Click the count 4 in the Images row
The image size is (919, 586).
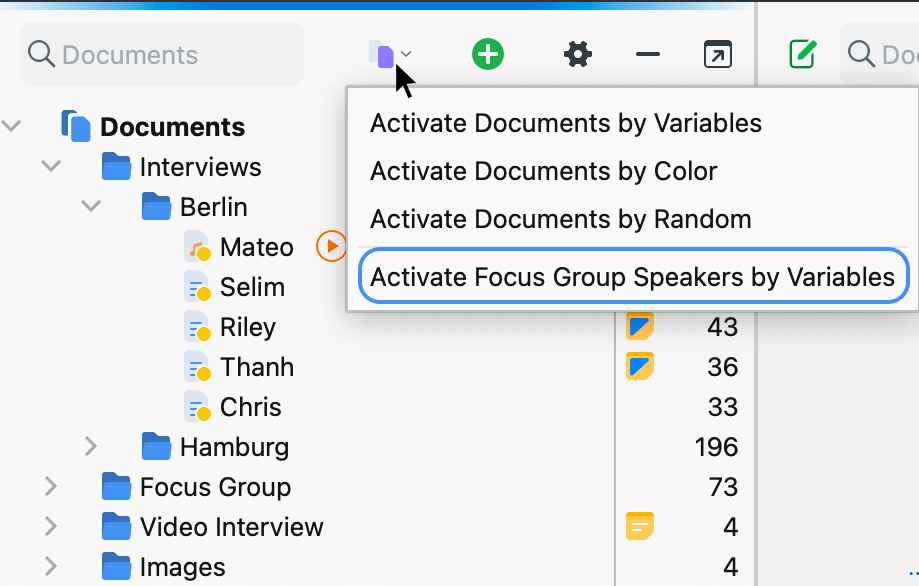pos(730,567)
